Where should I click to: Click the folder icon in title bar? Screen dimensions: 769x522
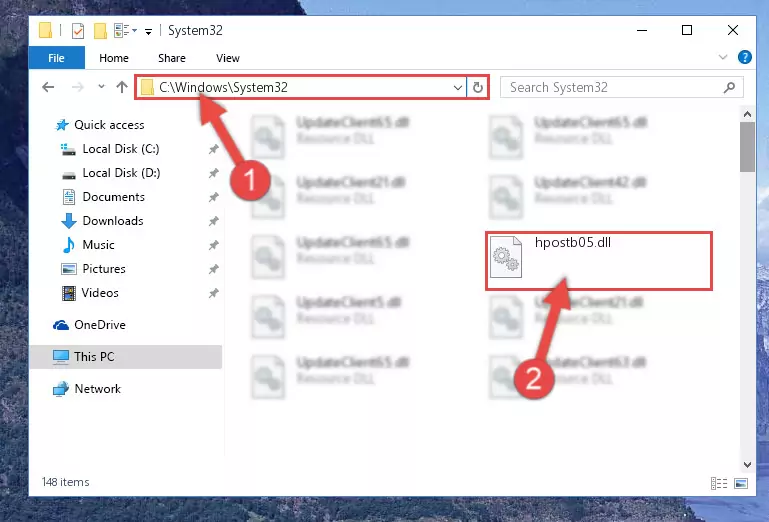45,30
